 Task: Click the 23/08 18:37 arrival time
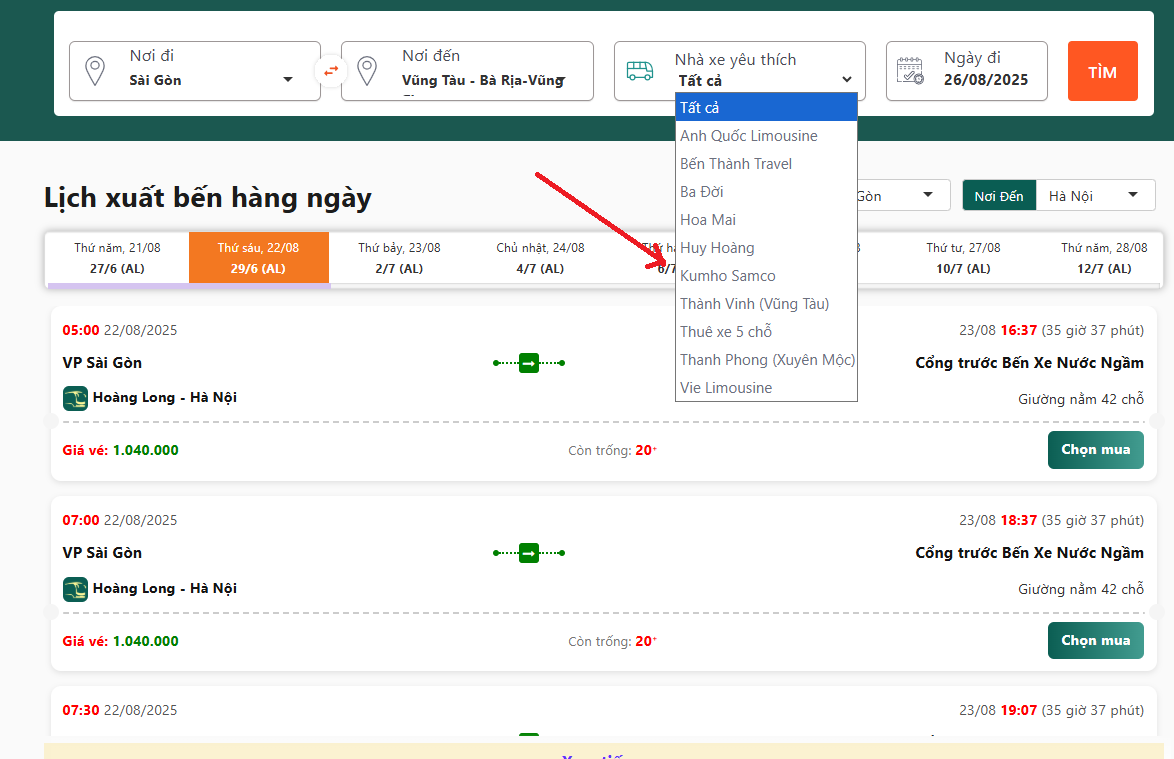pyautogui.click(x=1051, y=520)
